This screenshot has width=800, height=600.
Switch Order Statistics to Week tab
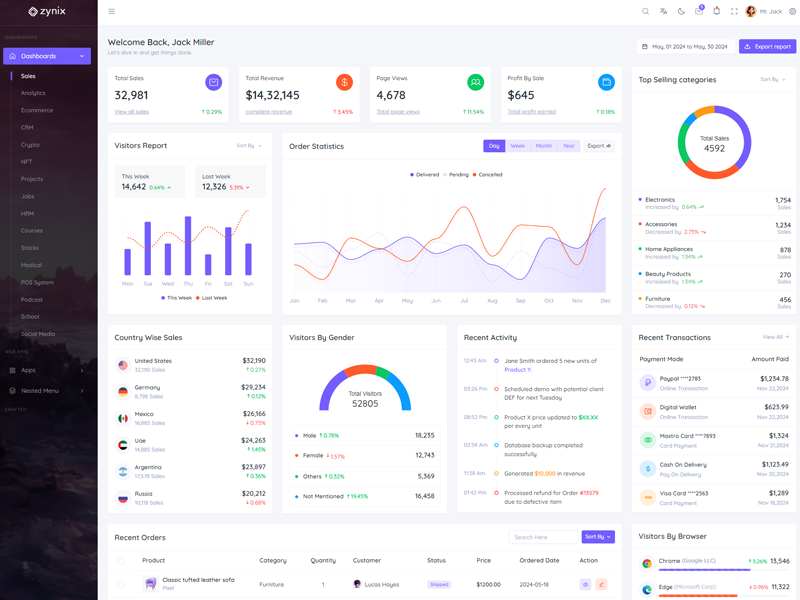tap(517, 146)
